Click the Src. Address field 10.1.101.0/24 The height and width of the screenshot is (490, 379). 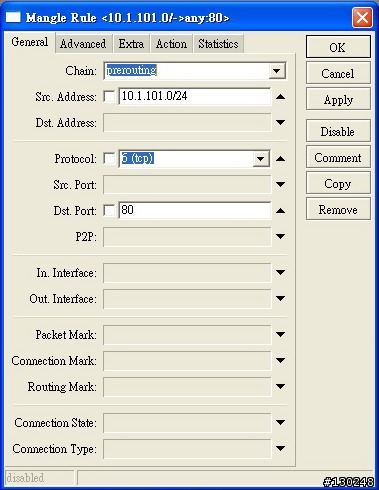click(195, 97)
